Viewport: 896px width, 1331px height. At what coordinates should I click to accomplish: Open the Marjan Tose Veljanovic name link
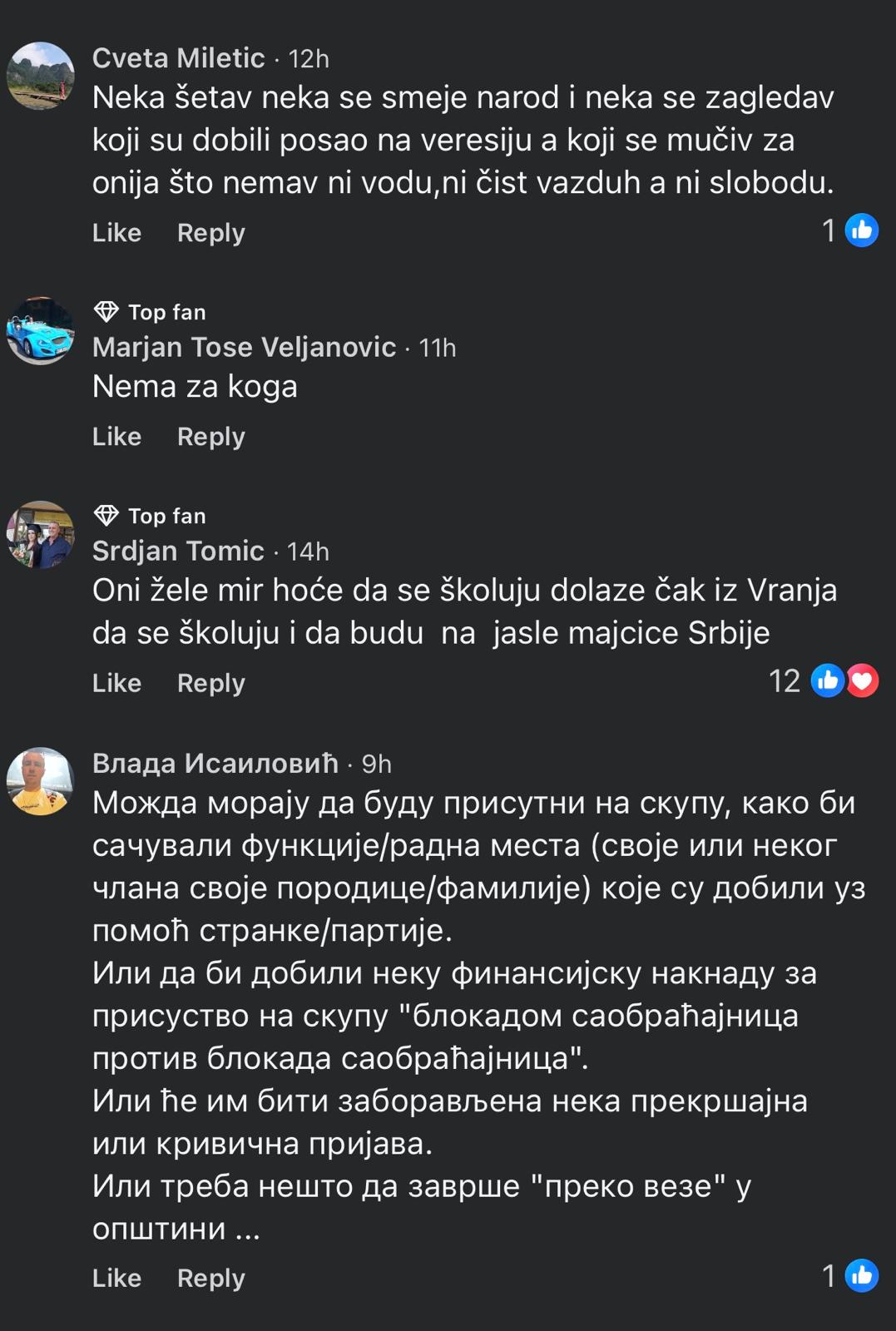244,347
